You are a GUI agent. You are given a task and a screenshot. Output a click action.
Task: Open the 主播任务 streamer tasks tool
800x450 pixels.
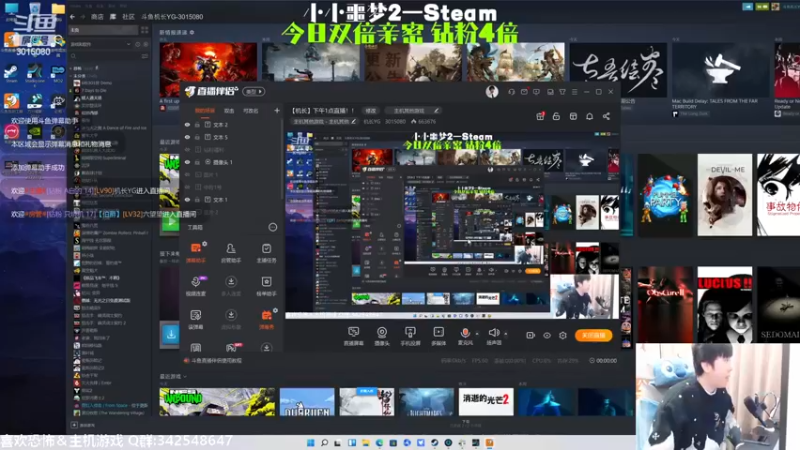pyautogui.click(x=266, y=252)
